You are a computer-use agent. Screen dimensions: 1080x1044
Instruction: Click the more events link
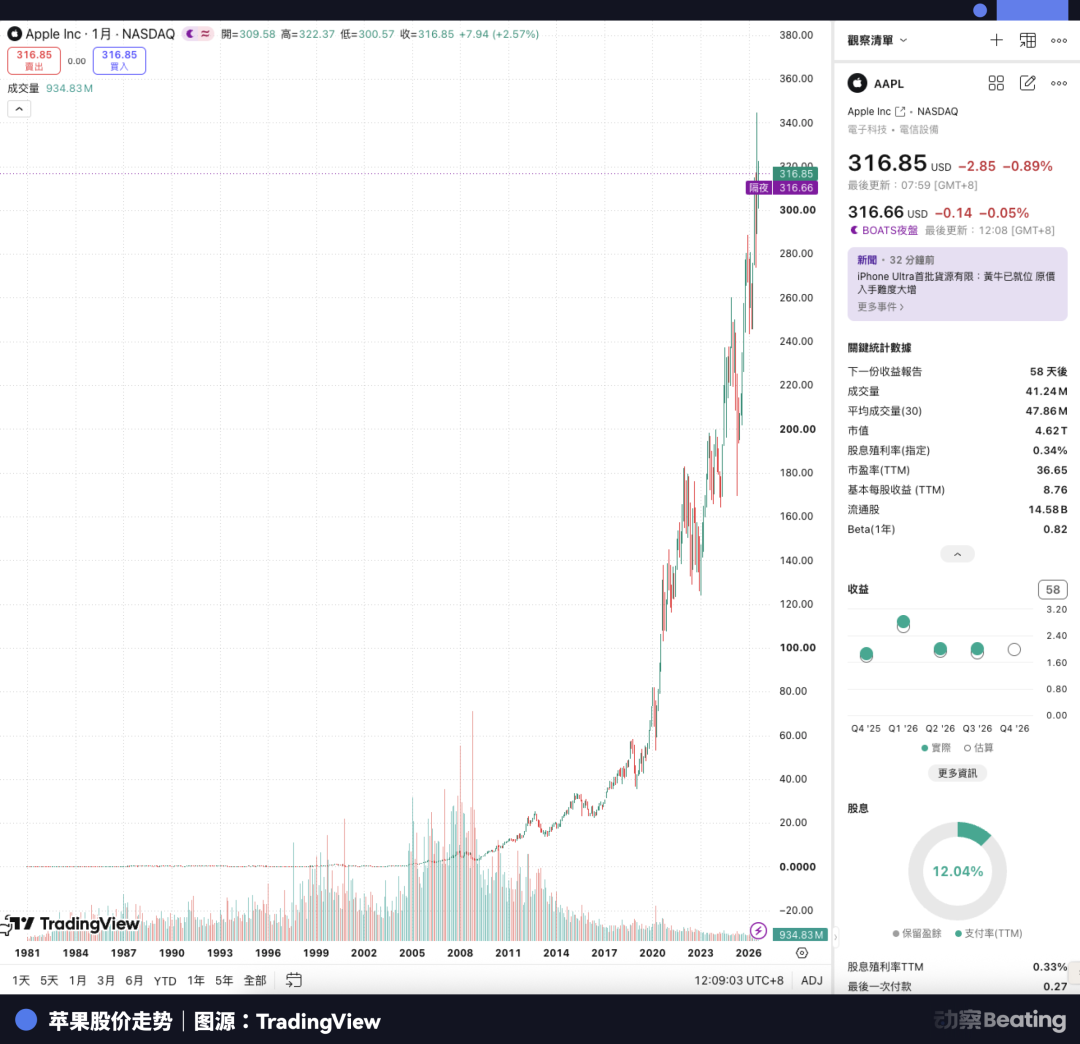pos(880,307)
